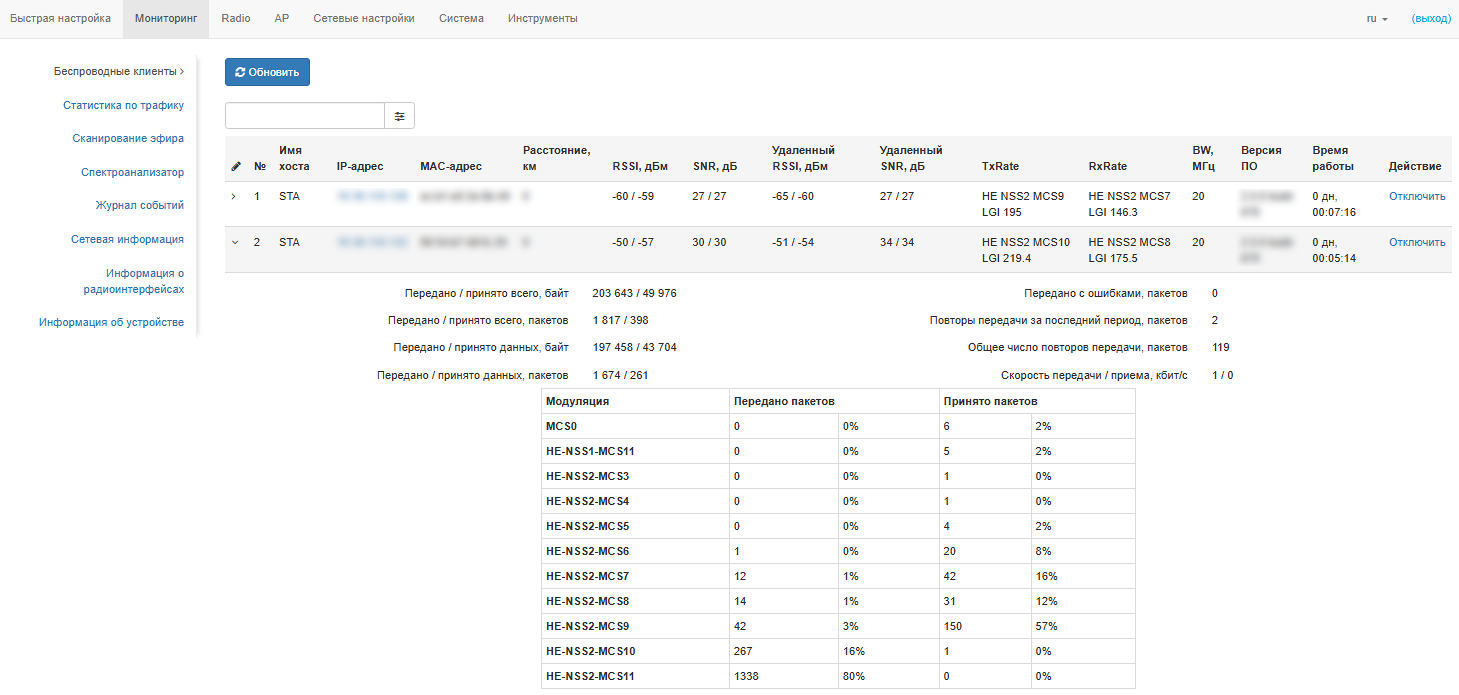Screen dimensions: 1459x695
Task: Open Журнал событий in sidebar
Action: 140,206
